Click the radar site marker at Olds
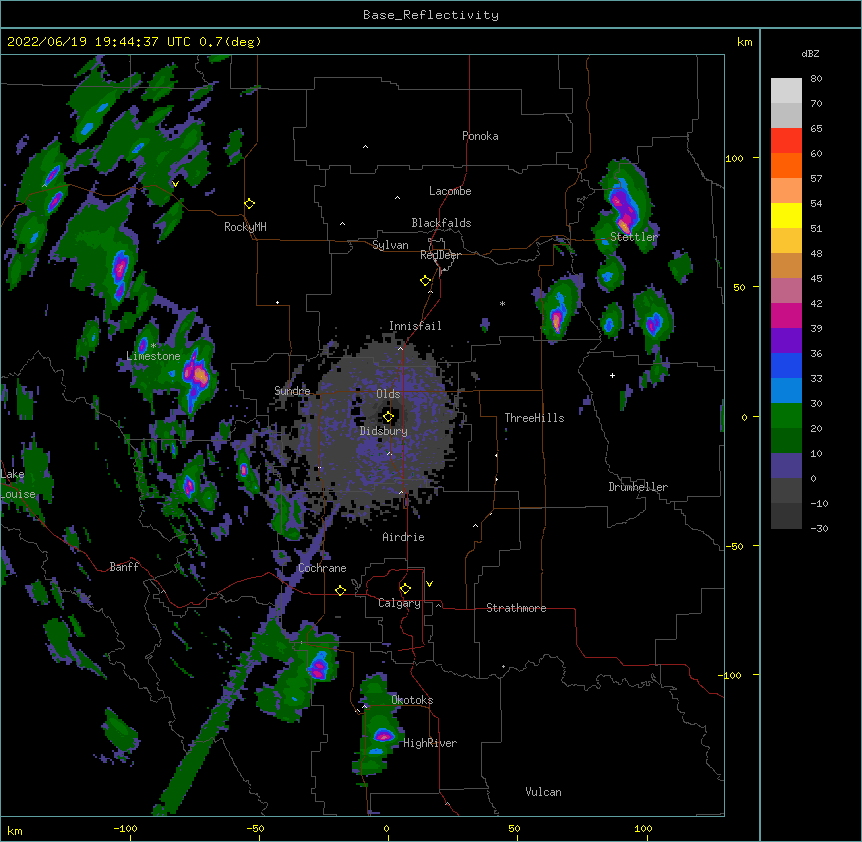The height and width of the screenshot is (842, 862). (388, 417)
